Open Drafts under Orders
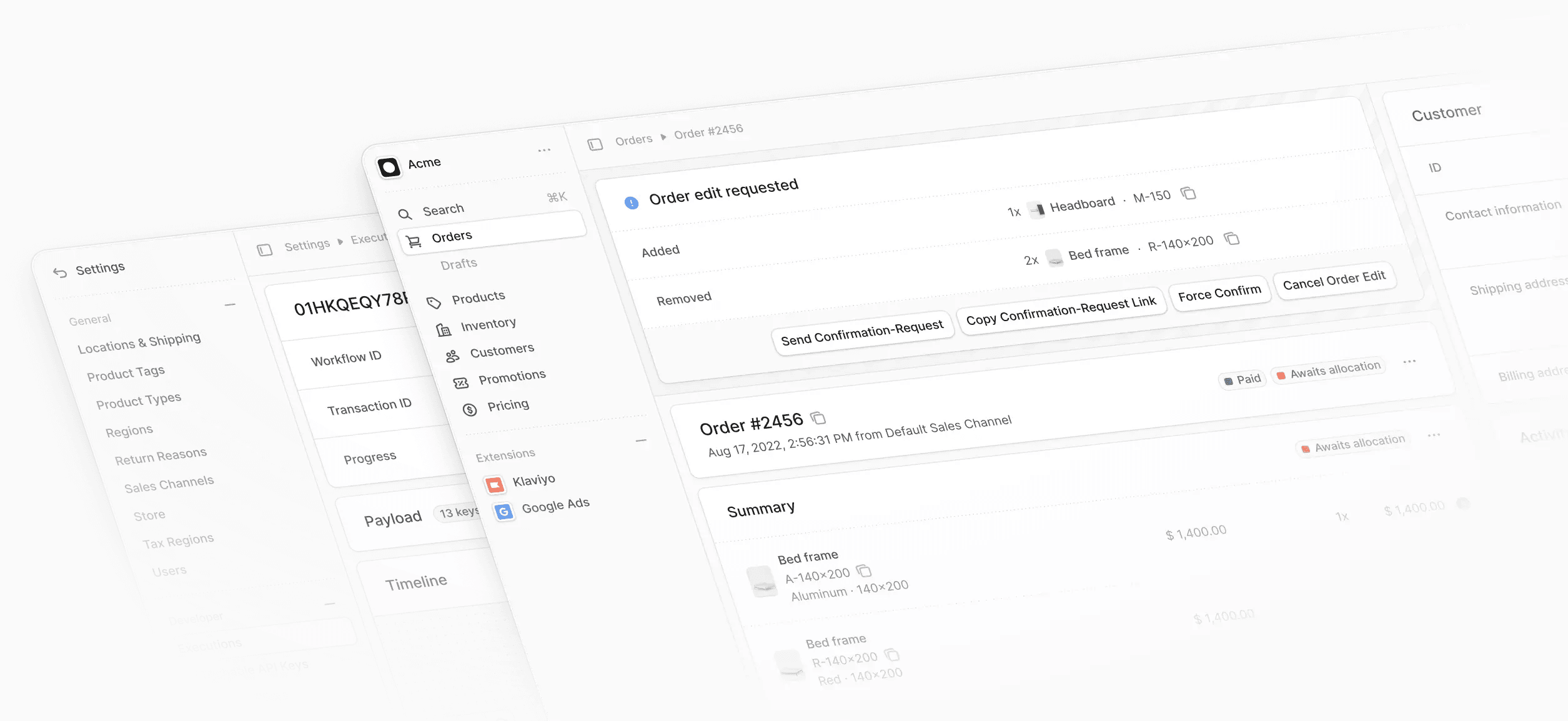Image resolution: width=1568 pixels, height=721 pixels. (x=459, y=264)
